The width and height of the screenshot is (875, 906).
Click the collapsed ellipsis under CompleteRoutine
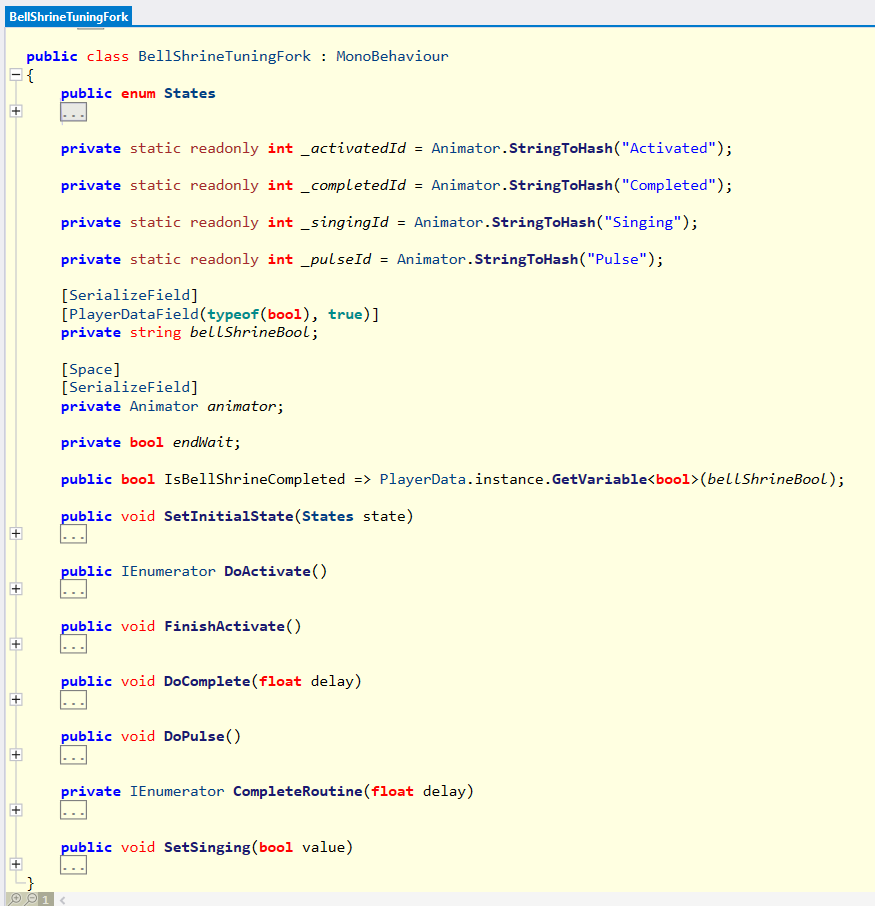coord(73,810)
